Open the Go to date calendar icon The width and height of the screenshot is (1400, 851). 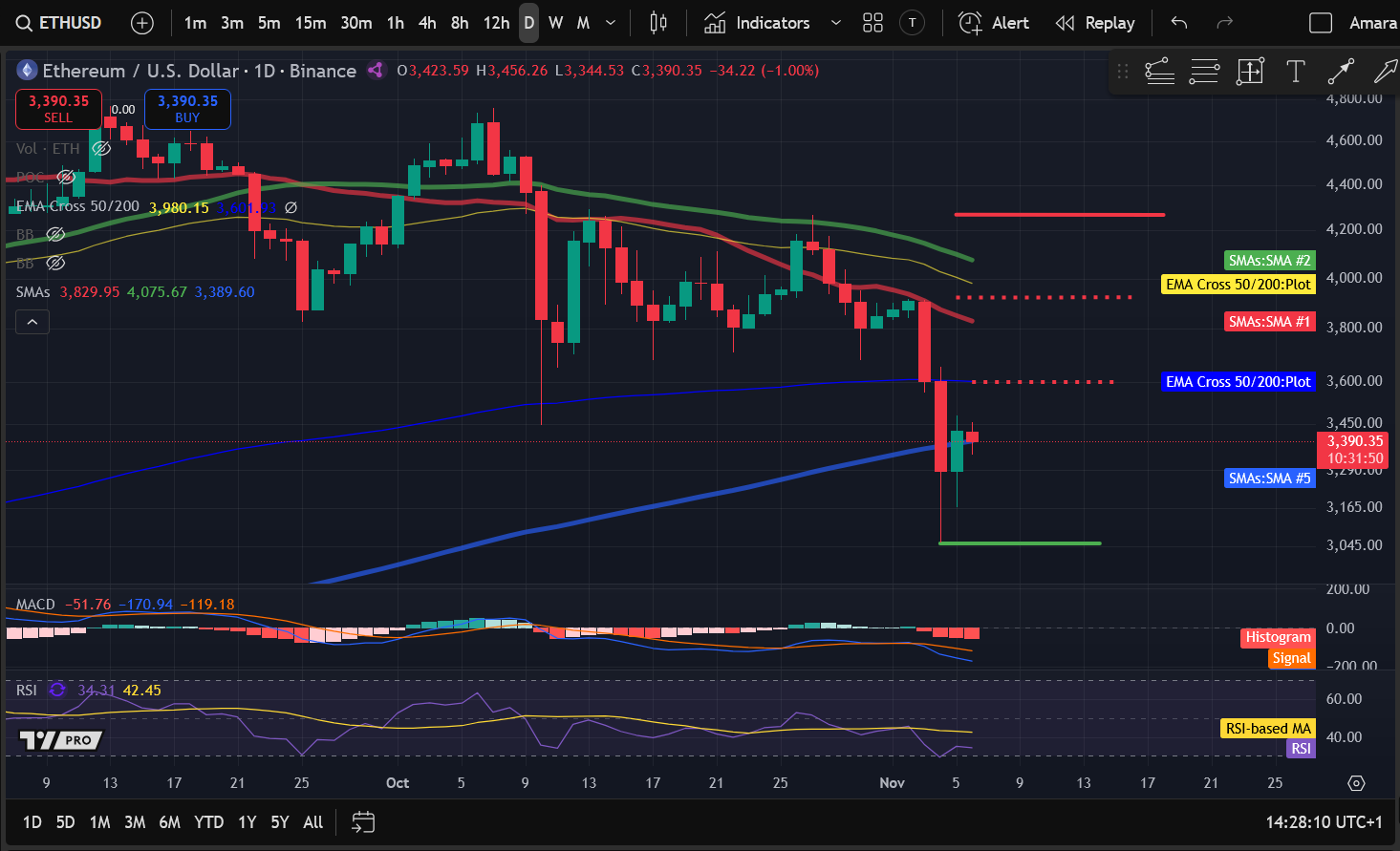tap(362, 821)
